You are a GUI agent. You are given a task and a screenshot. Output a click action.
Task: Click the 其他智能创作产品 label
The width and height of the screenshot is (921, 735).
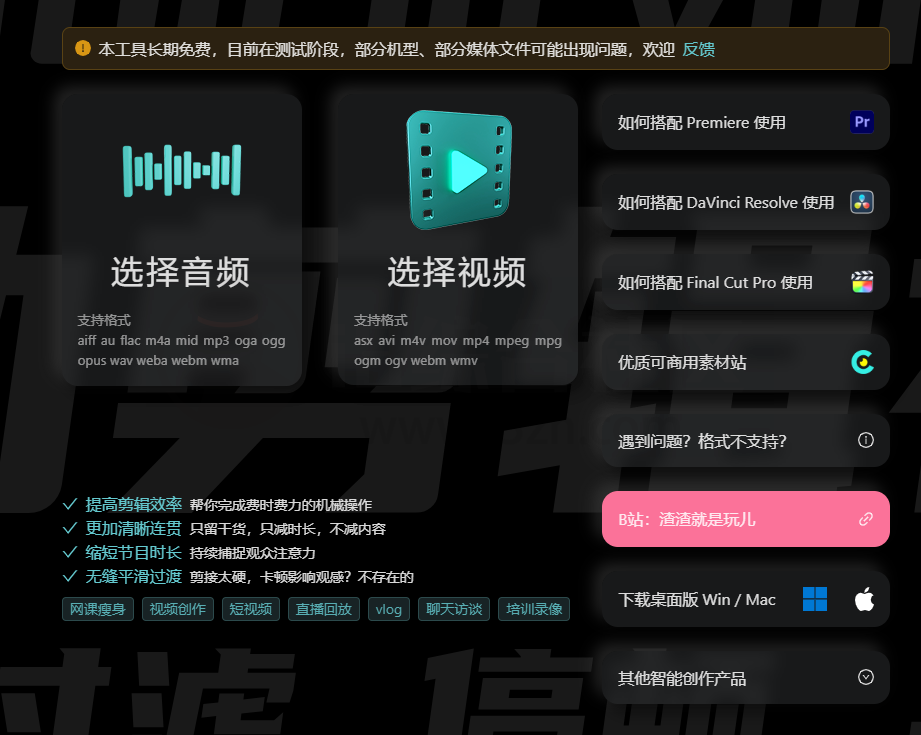point(682,679)
